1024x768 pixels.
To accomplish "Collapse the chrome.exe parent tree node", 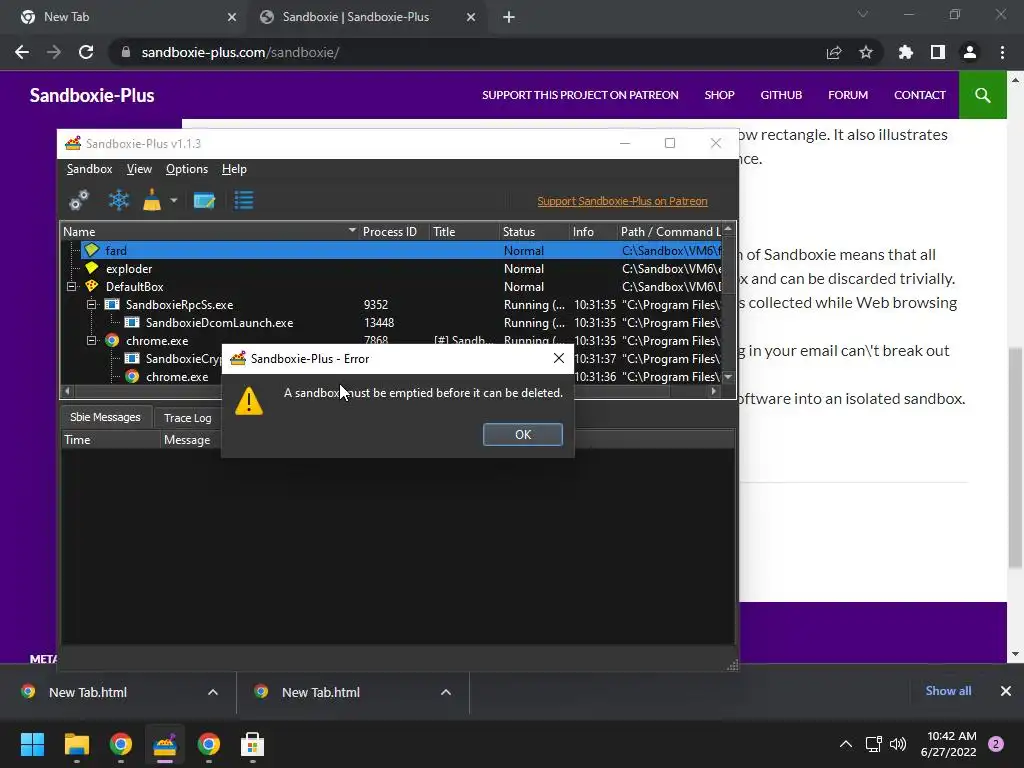I will 91,340.
